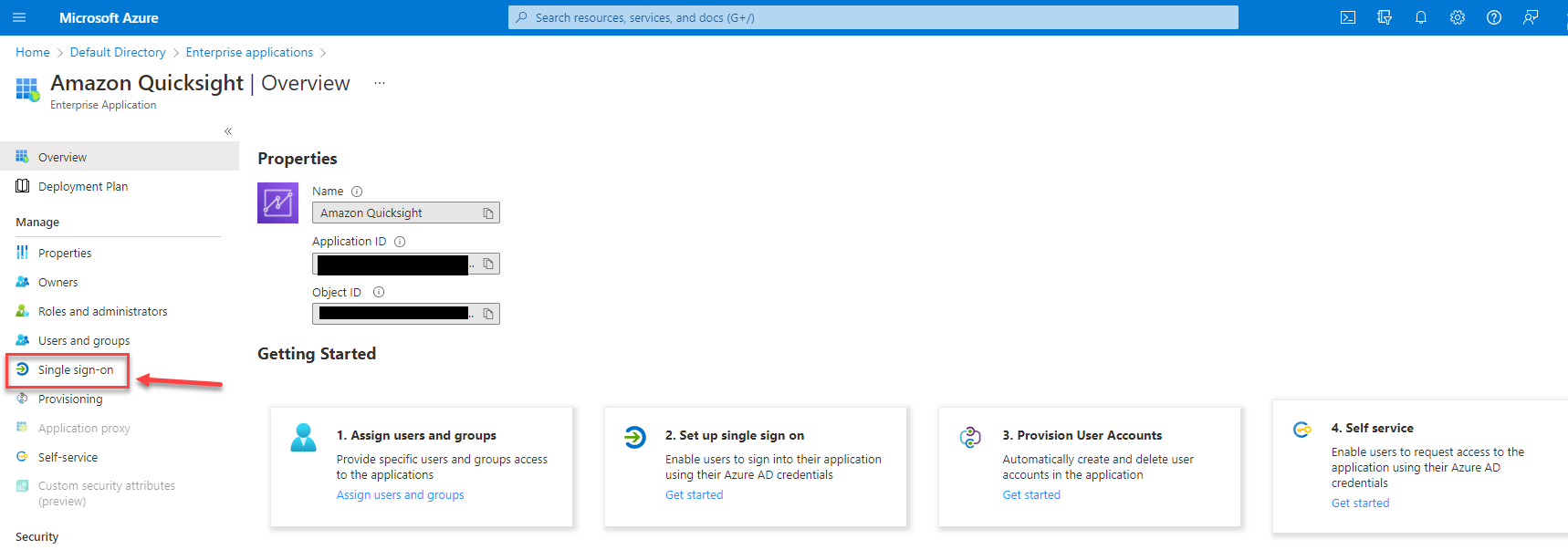Open the Directories and subscriptions filter icon
The height and width of the screenshot is (550, 1568).
[x=1385, y=17]
